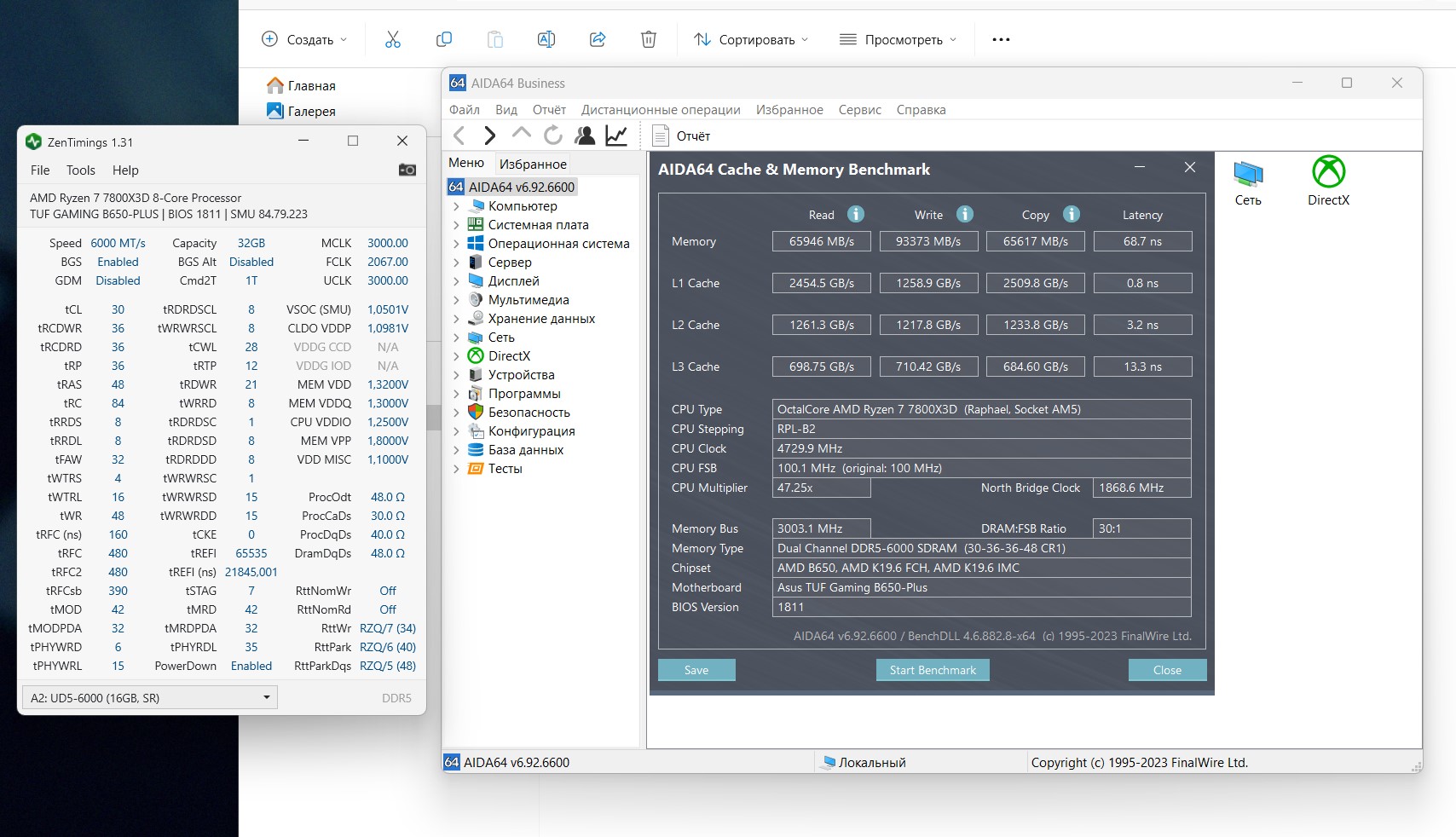Expand the Дисплей tree node
Screen dimensions: 1456x837
coord(456,281)
